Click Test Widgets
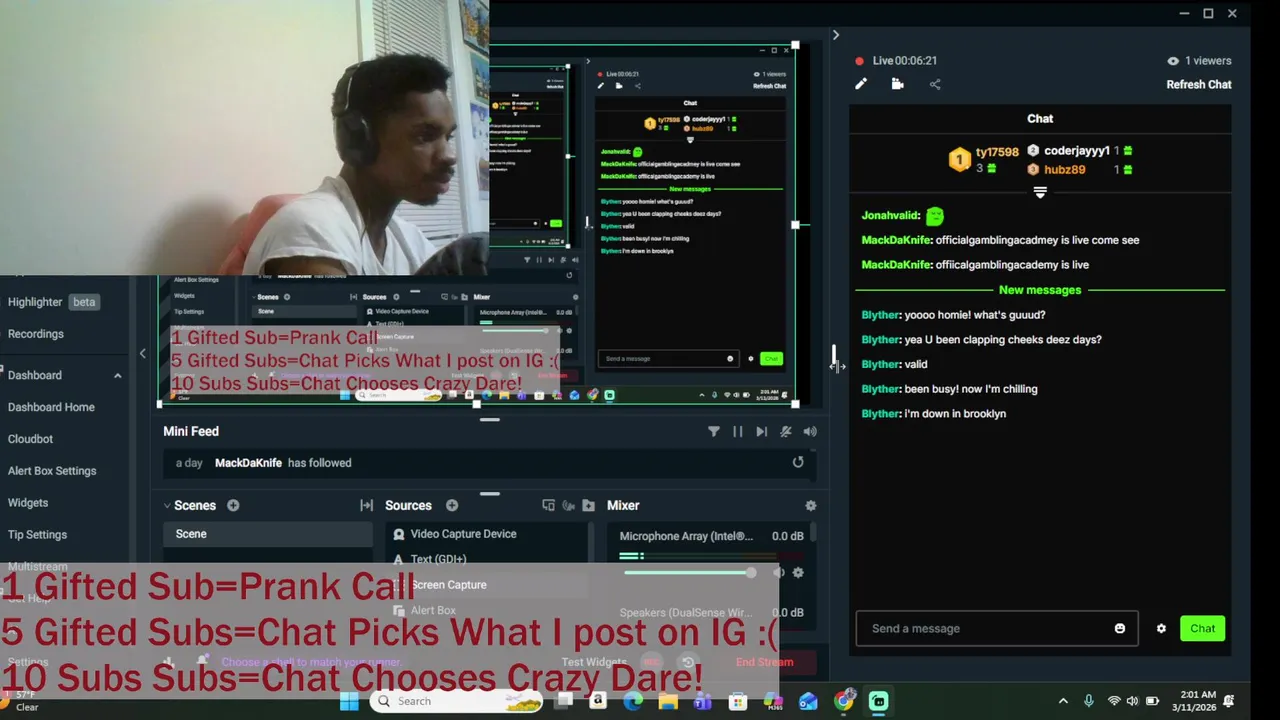1280x720 pixels. tap(594, 662)
